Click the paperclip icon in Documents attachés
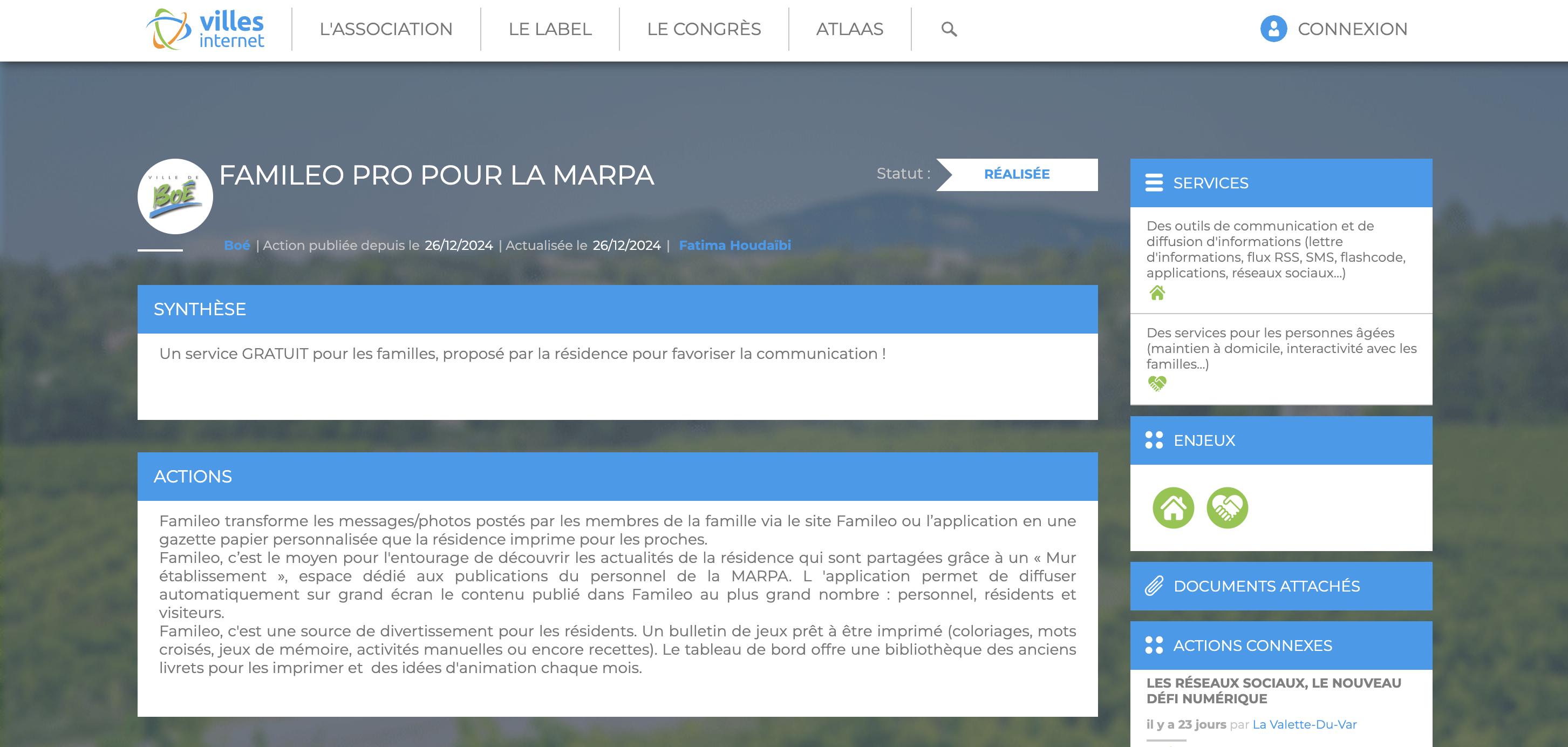The image size is (1568, 747). tap(1154, 586)
